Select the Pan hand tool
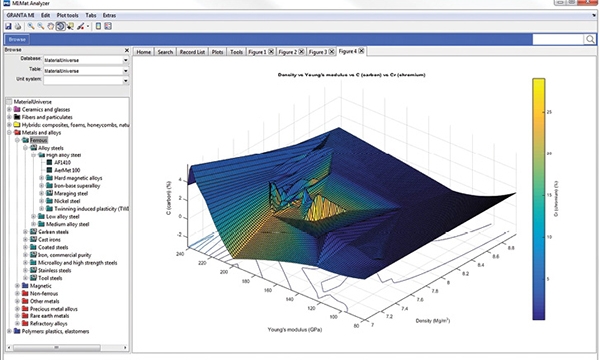Screen dimensions: 600x360 (50, 26)
